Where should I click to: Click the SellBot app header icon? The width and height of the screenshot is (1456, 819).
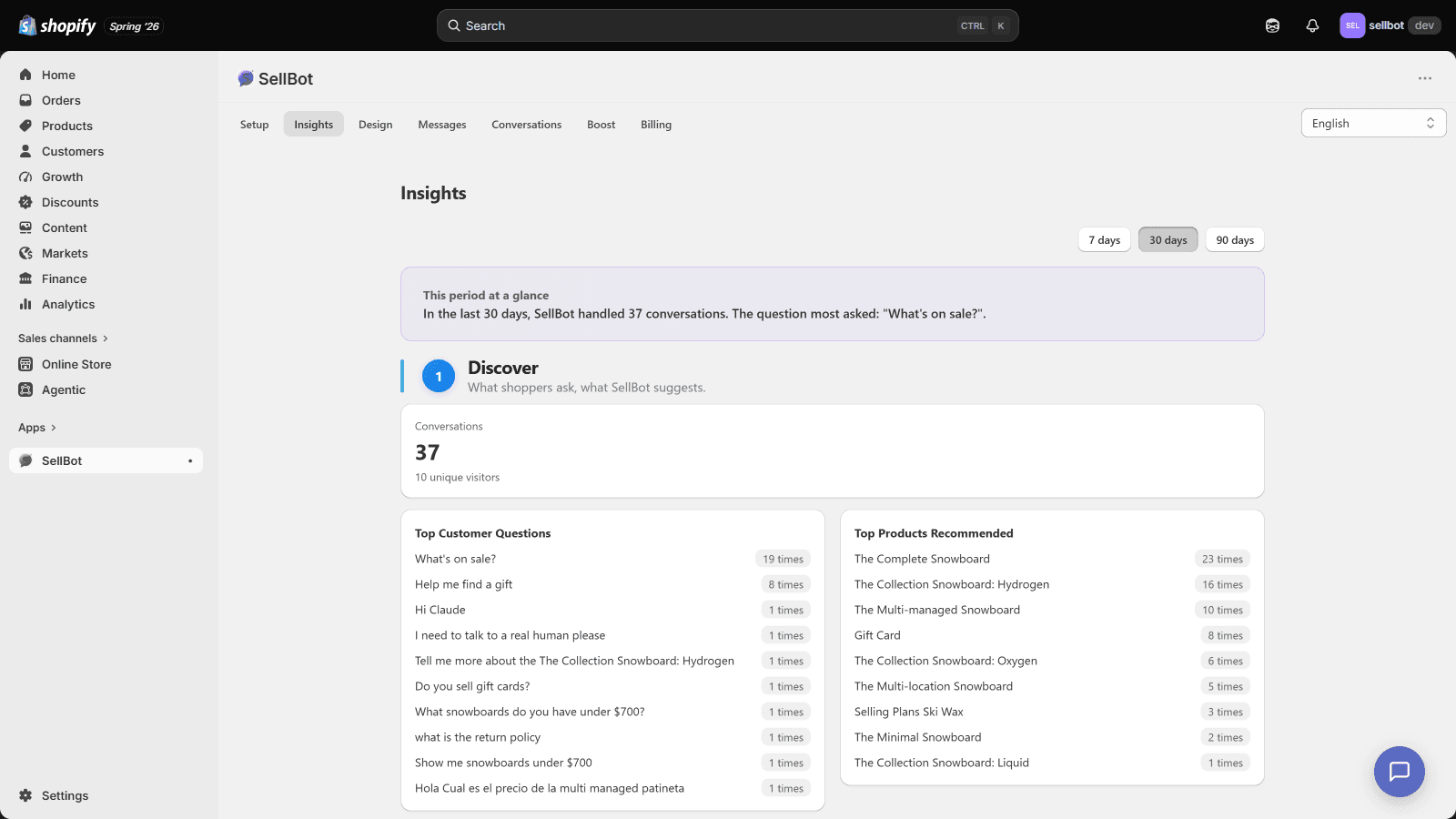pos(246,78)
